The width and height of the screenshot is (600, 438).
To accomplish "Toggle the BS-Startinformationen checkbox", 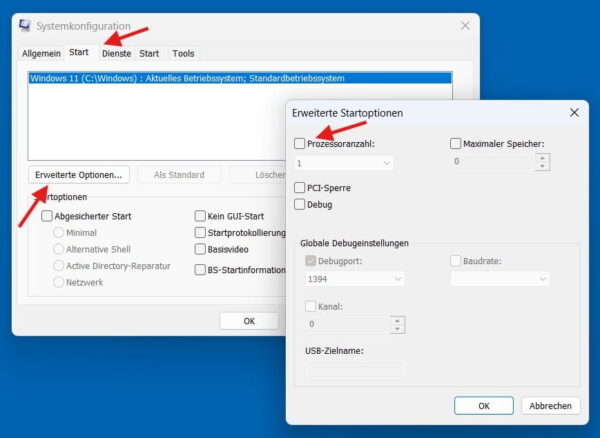I will (200, 270).
